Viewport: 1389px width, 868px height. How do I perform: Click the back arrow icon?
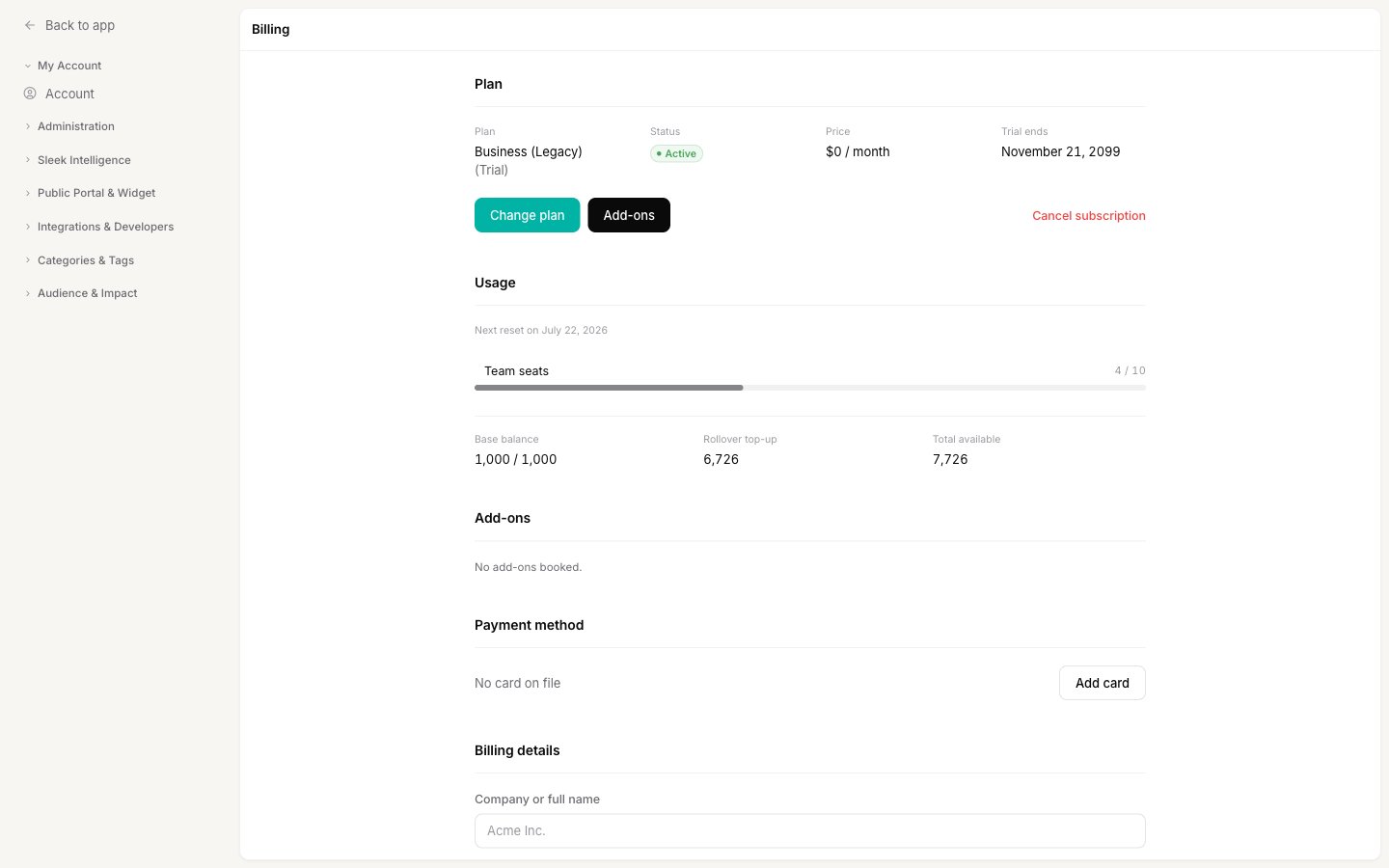(x=30, y=25)
